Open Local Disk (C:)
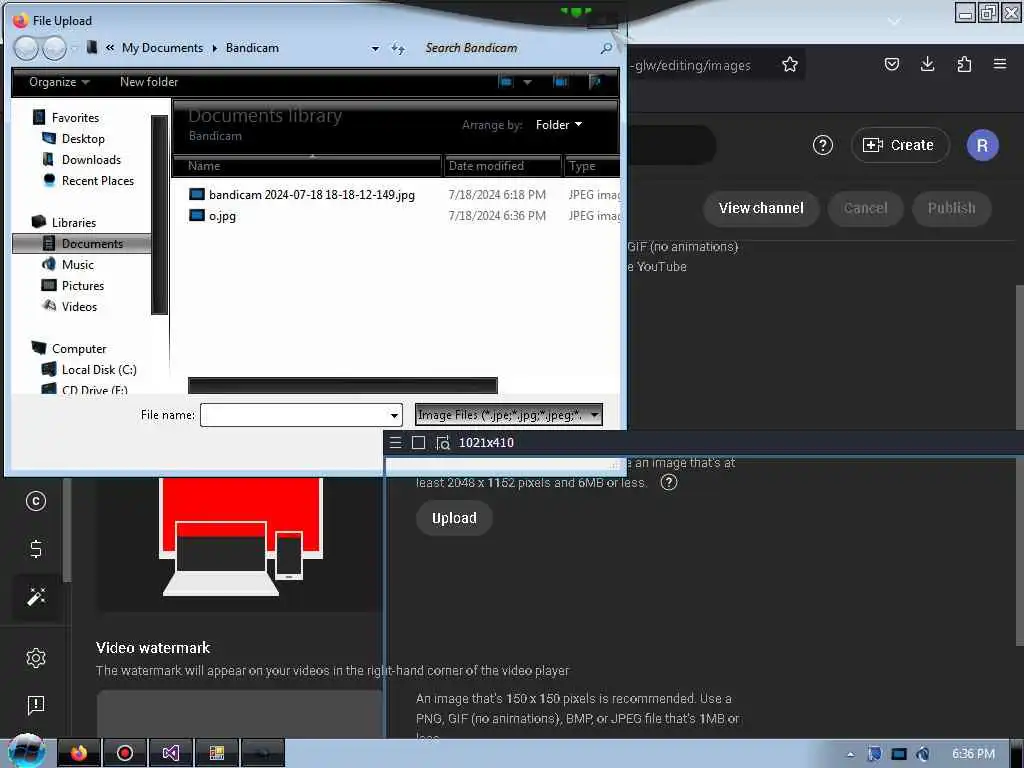The height and width of the screenshot is (768, 1024). pos(89,370)
